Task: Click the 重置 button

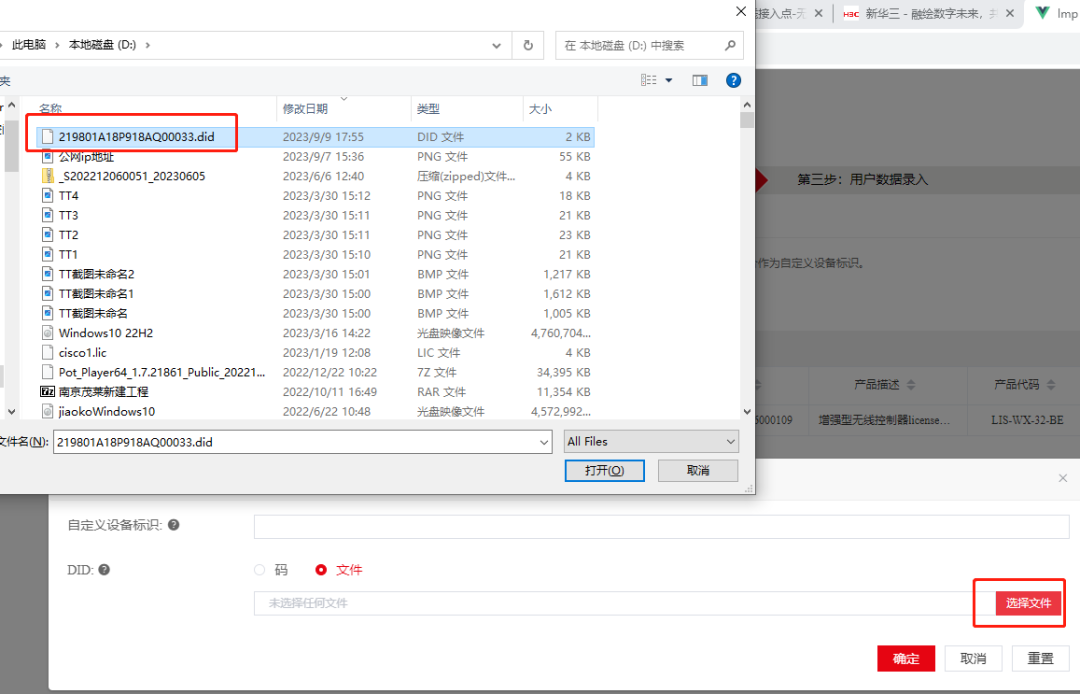Action: (x=1040, y=658)
